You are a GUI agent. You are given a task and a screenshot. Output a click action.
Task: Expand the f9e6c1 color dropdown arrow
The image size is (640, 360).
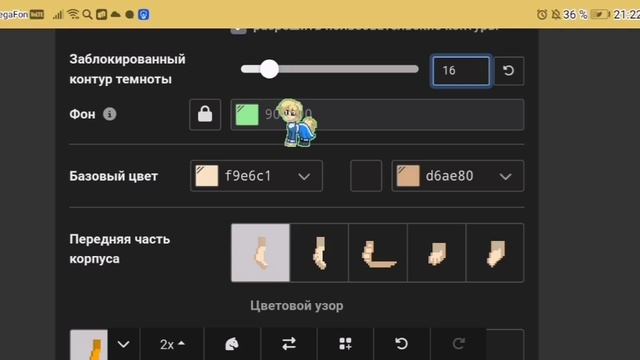(304, 176)
